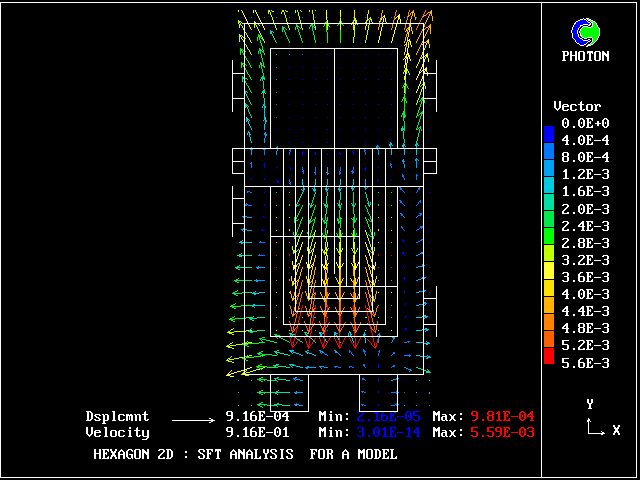Click the 2.8E-3 legend label
The image size is (640, 480).
[585, 243]
